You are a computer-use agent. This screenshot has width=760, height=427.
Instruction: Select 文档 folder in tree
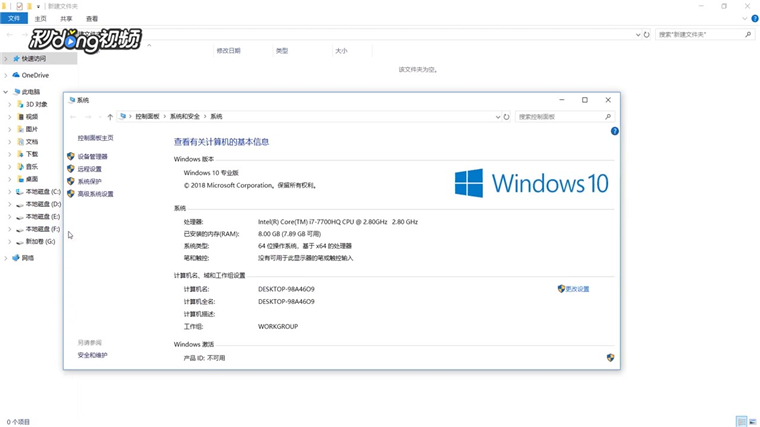(32, 142)
